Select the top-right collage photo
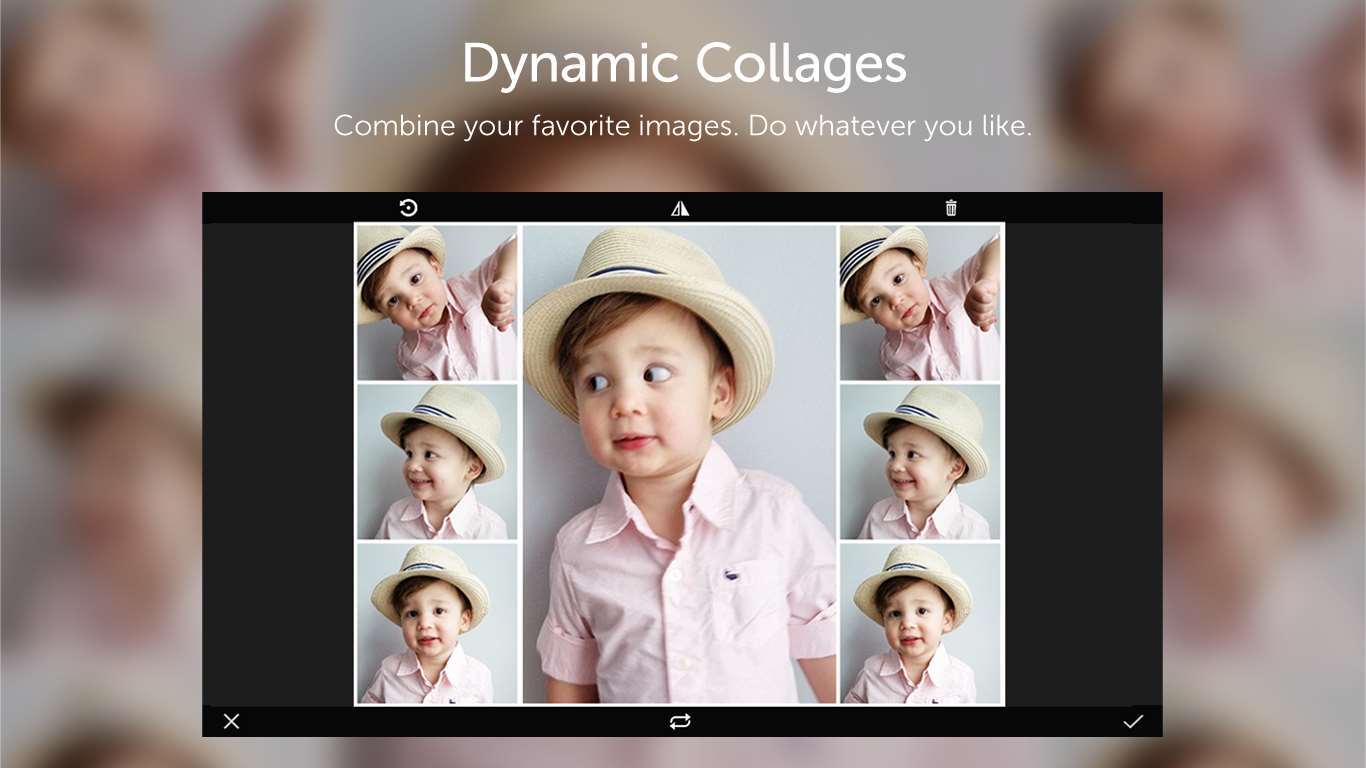The image size is (1366, 768). (920, 302)
